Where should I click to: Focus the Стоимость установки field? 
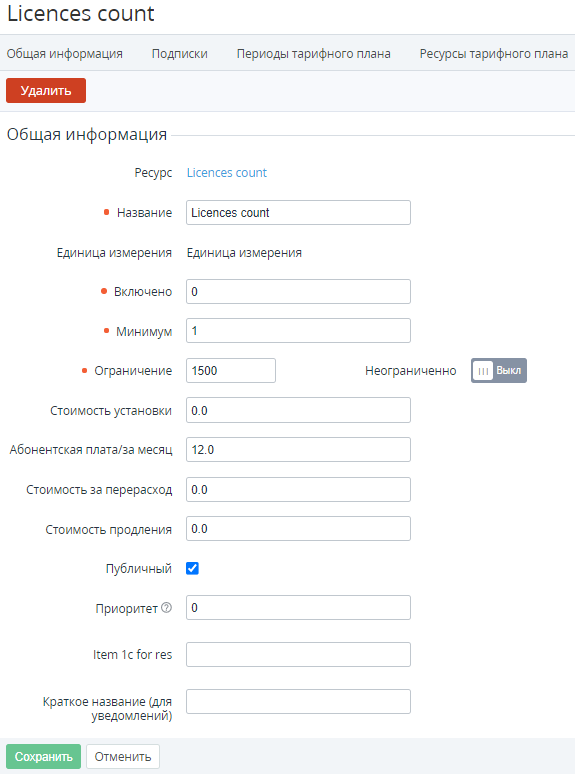298,410
